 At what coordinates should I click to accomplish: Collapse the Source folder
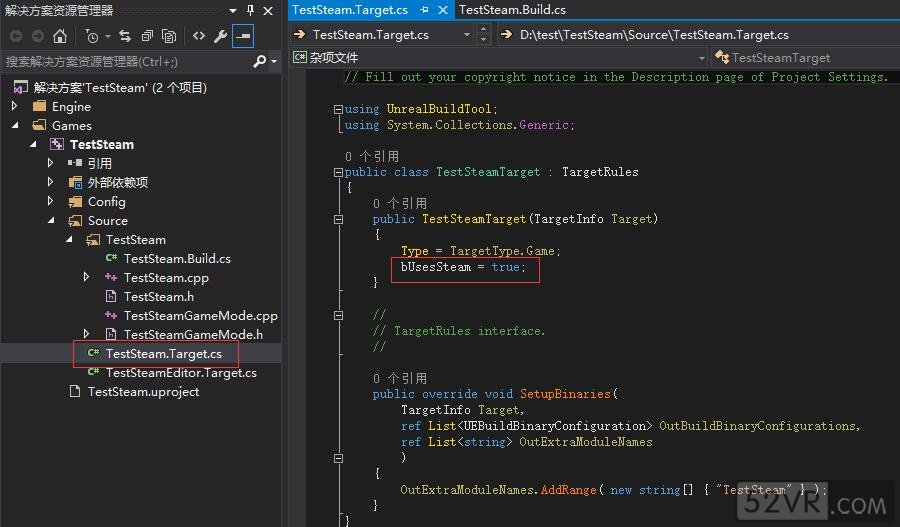click(51, 220)
